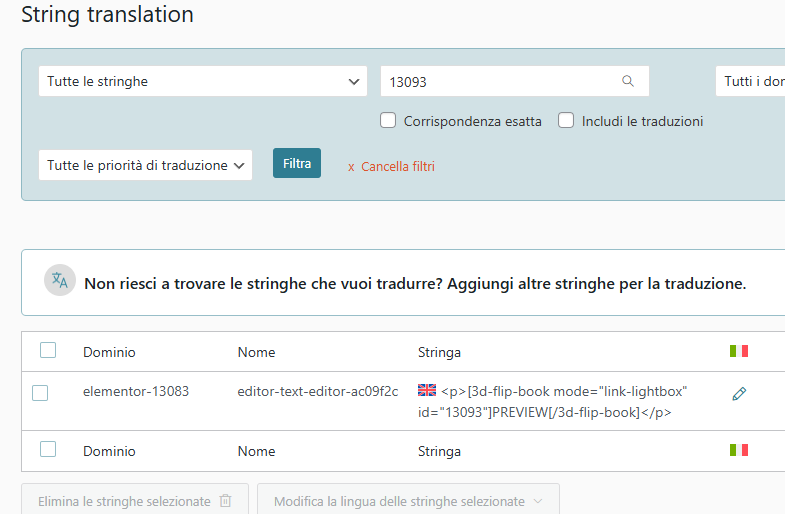Click the translation icon in the notice banner
This screenshot has height=514, width=785.
click(60, 281)
